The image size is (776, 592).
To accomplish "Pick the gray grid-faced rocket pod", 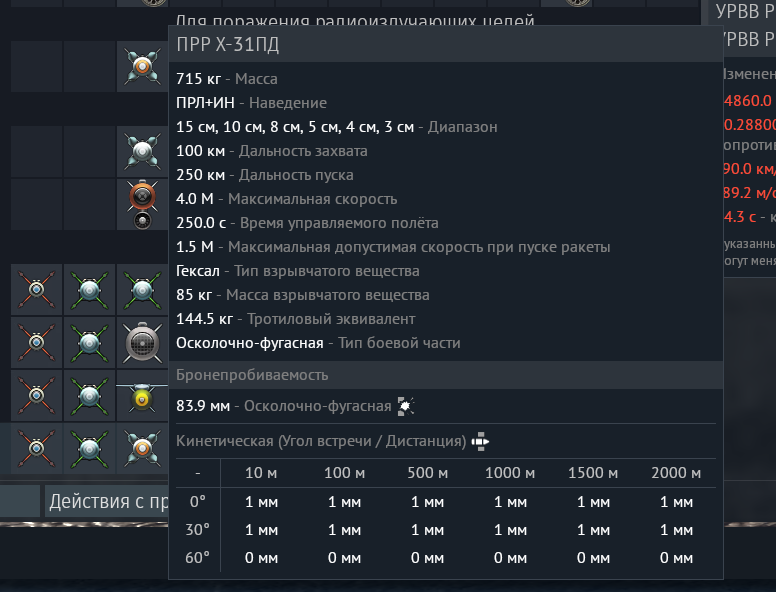I will [x=143, y=343].
